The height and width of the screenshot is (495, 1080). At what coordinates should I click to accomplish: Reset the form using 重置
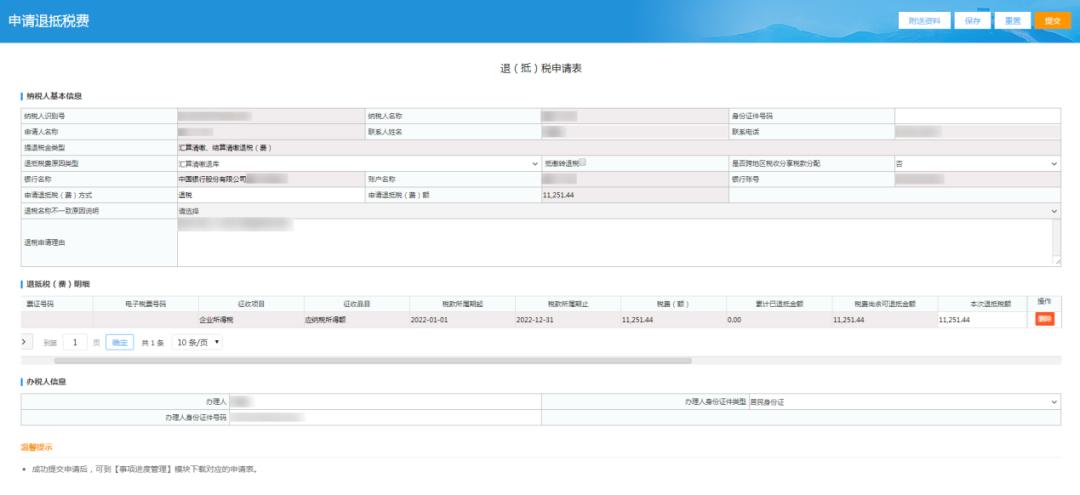tap(1012, 21)
